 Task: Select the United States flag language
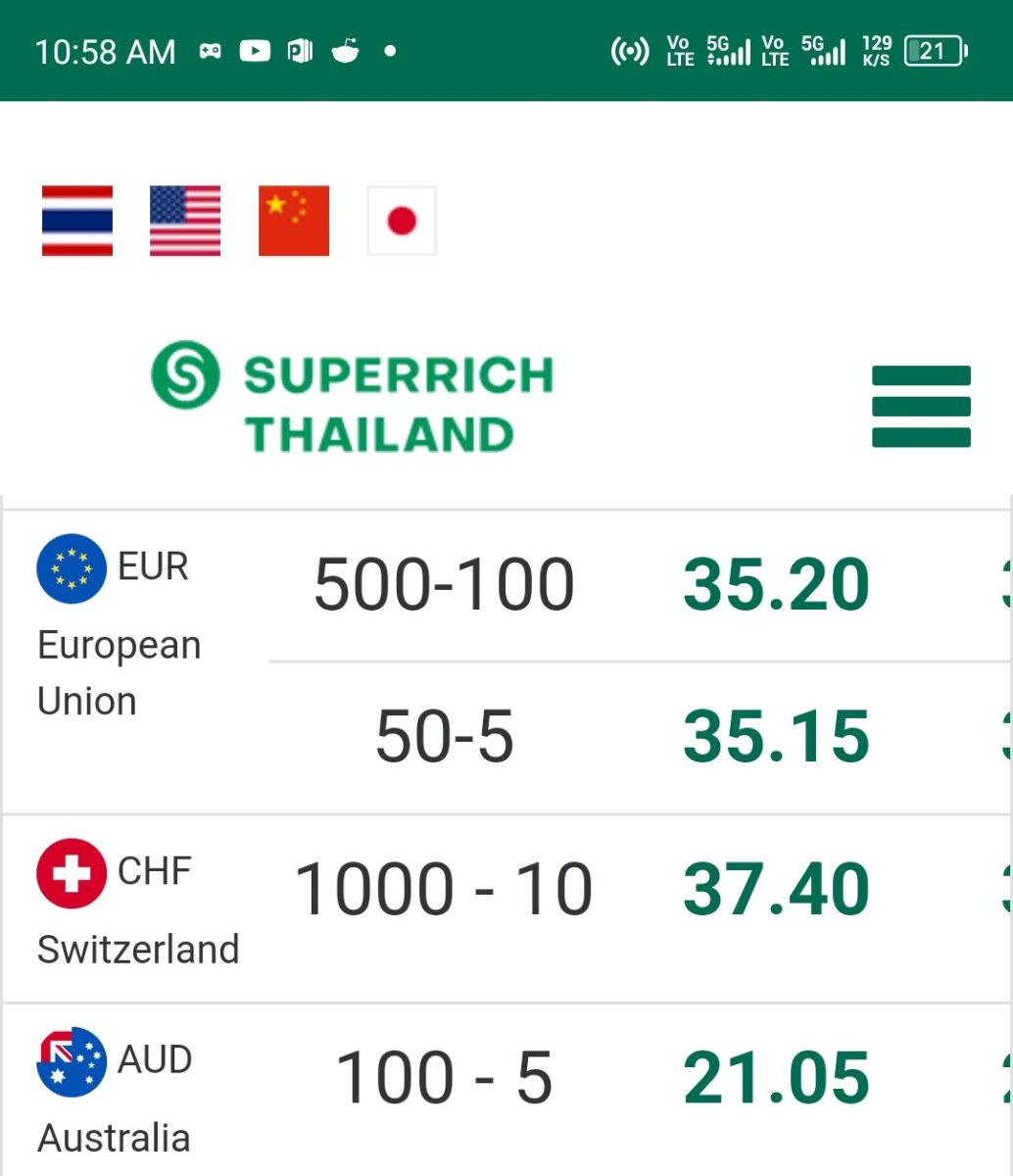185,220
